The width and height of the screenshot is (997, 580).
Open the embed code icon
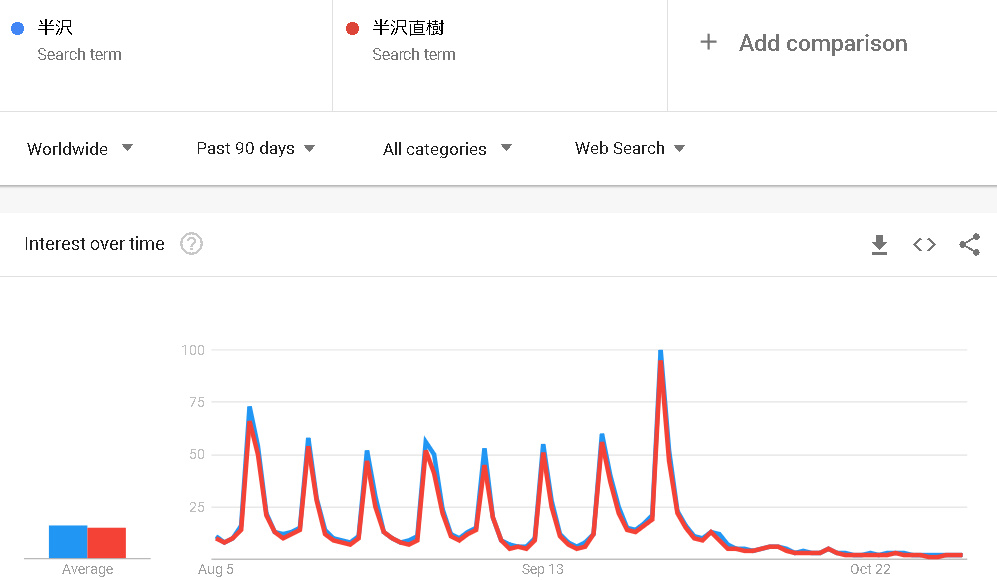coord(924,244)
